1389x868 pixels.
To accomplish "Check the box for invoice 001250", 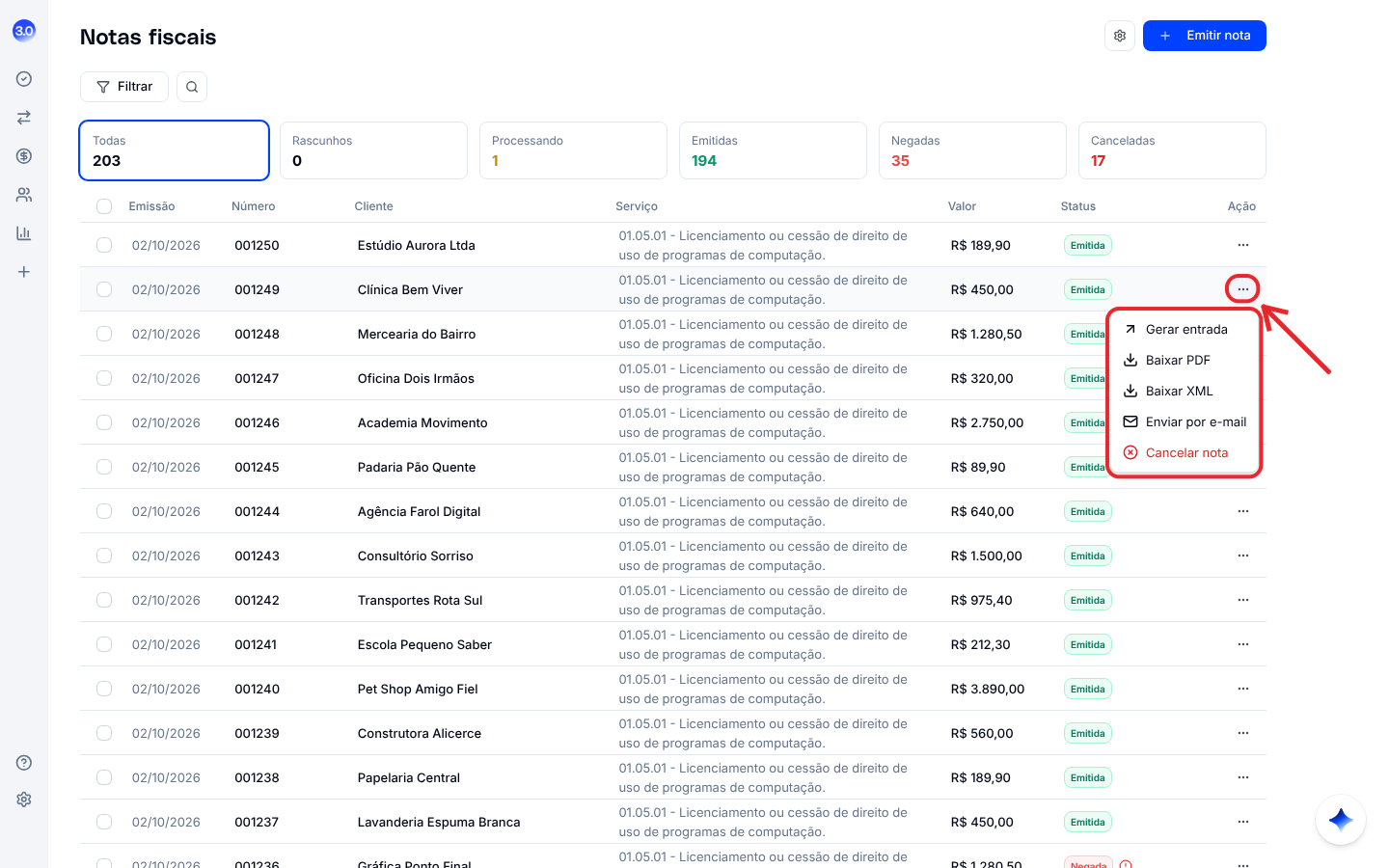I will 104,245.
